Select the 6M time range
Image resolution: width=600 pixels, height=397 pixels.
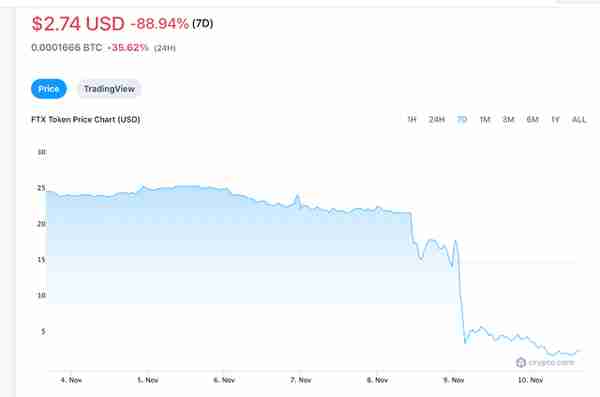[532, 119]
